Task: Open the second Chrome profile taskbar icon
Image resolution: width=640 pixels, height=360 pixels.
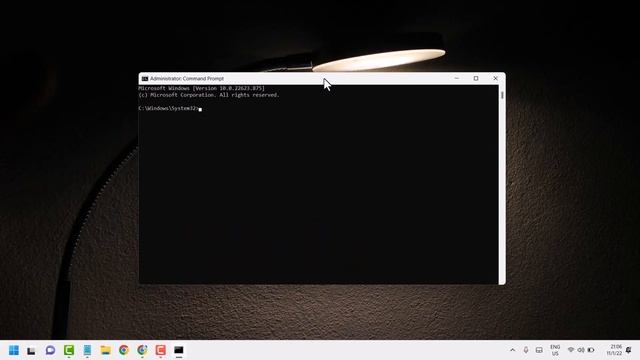Action: pos(142,350)
